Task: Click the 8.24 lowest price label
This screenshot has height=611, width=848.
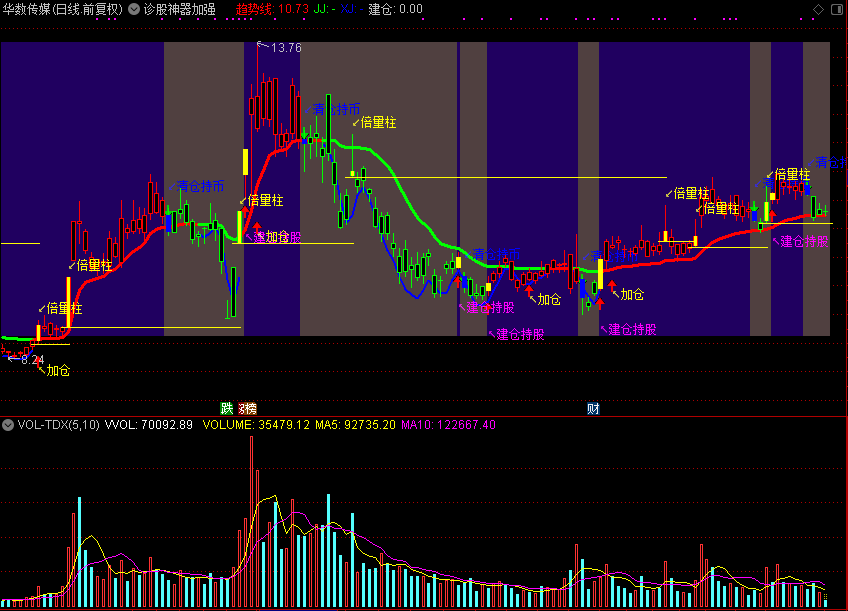Action: [x=32, y=360]
